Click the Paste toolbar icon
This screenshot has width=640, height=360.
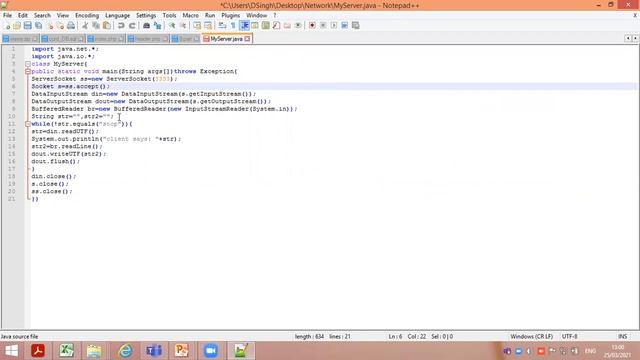107,25
